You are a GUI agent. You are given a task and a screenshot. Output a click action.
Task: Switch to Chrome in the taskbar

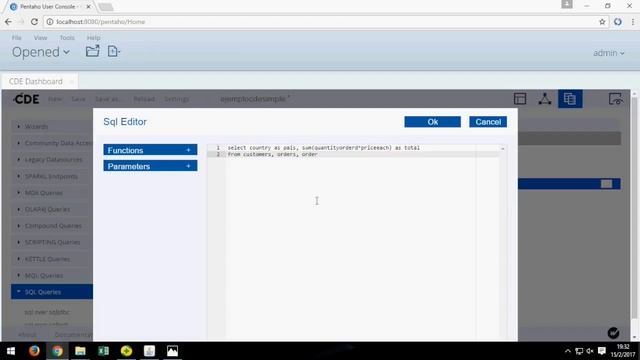tap(57, 351)
